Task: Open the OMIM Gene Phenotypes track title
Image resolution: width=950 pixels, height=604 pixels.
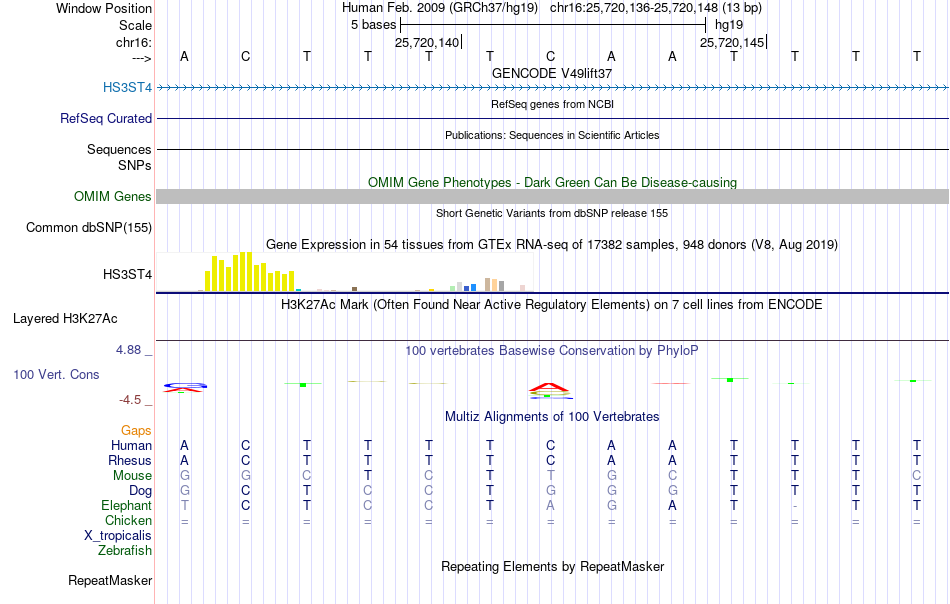Action: tap(552, 182)
